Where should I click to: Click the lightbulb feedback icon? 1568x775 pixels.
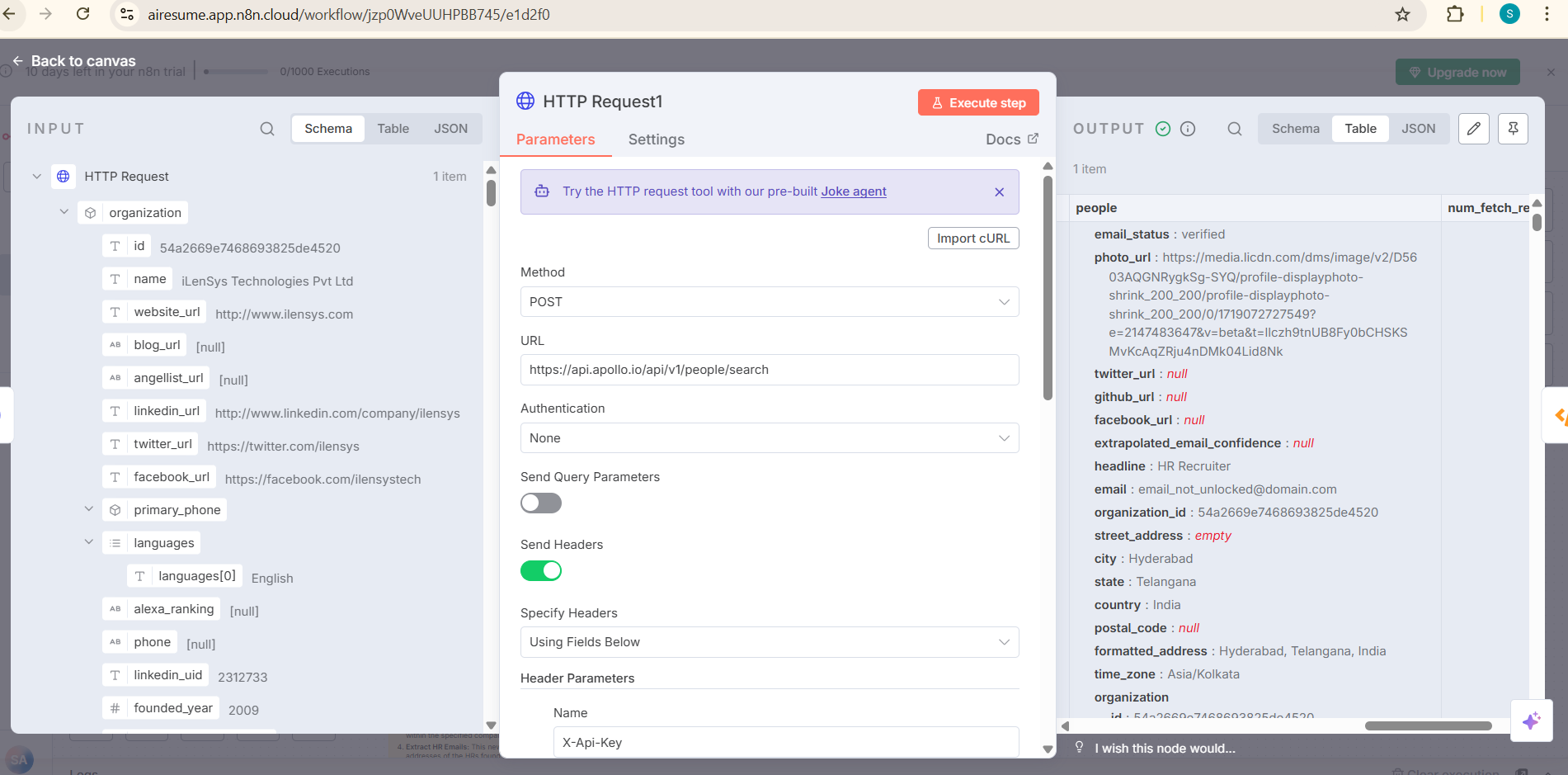1080,747
